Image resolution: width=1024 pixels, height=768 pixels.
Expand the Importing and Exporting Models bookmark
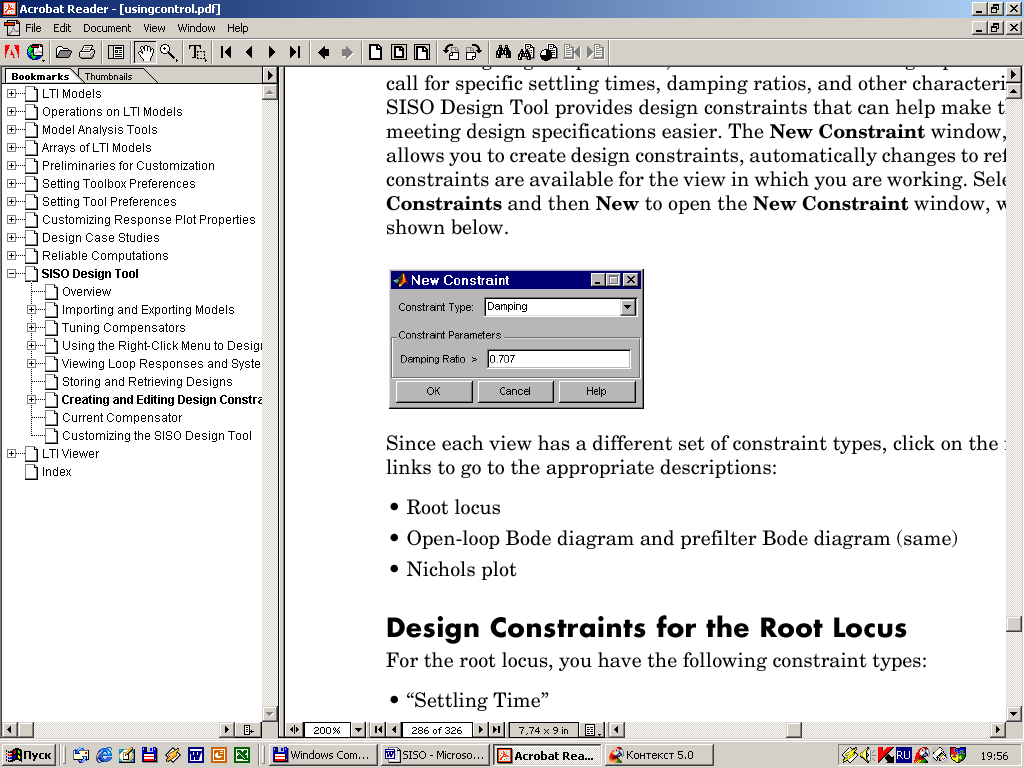(x=31, y=310)
